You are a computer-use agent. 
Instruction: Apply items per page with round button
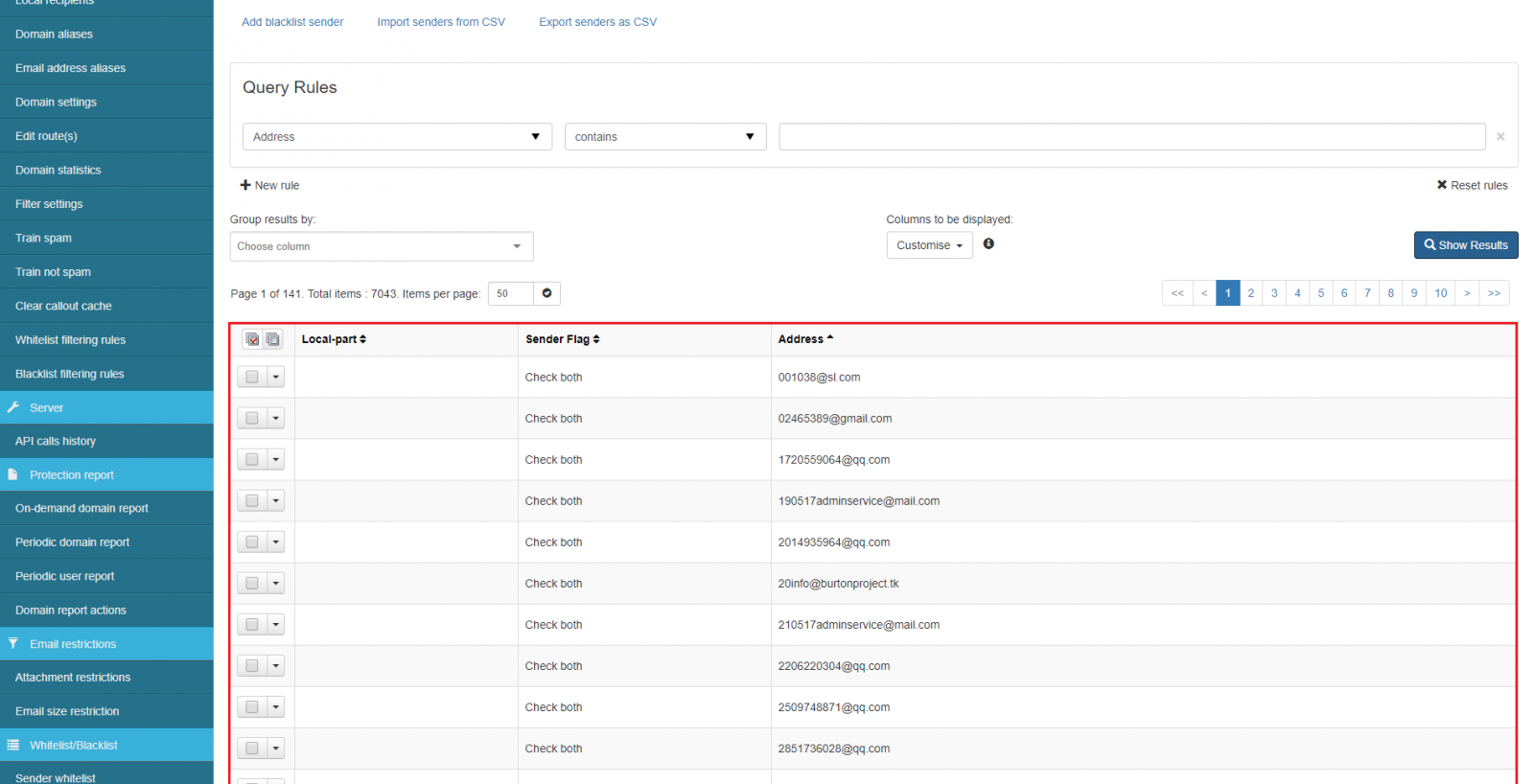point(546,293)
